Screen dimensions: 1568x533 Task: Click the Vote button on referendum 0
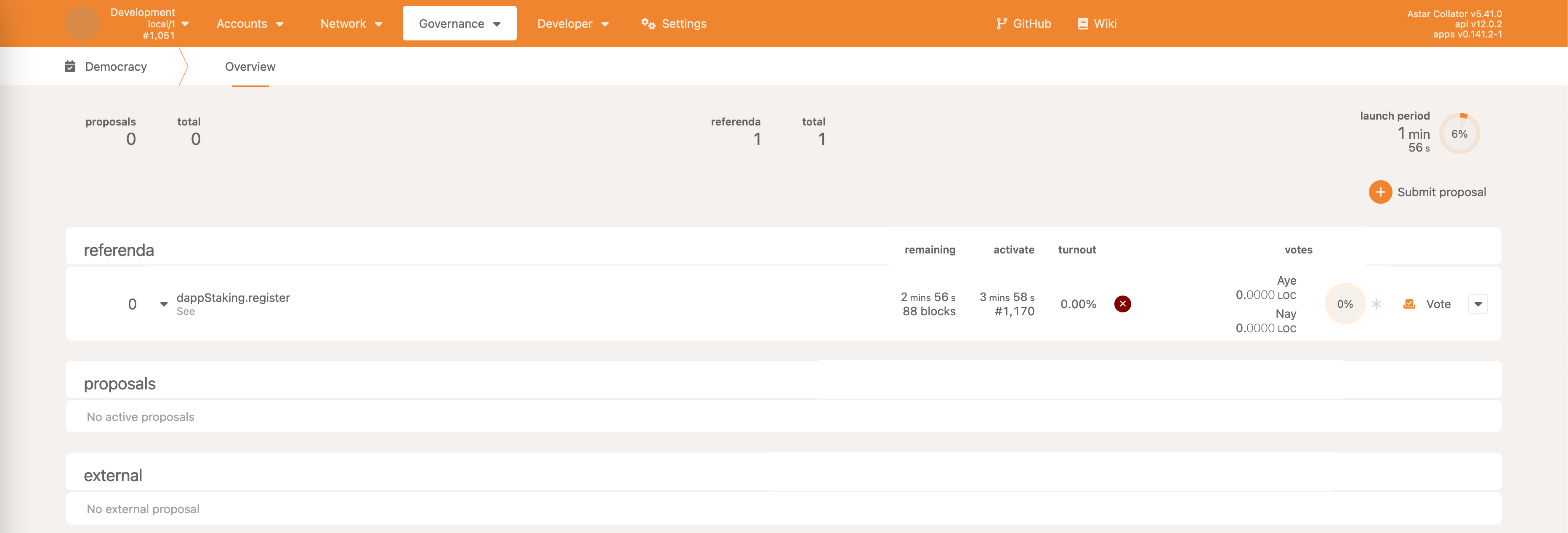point(1437,304)
